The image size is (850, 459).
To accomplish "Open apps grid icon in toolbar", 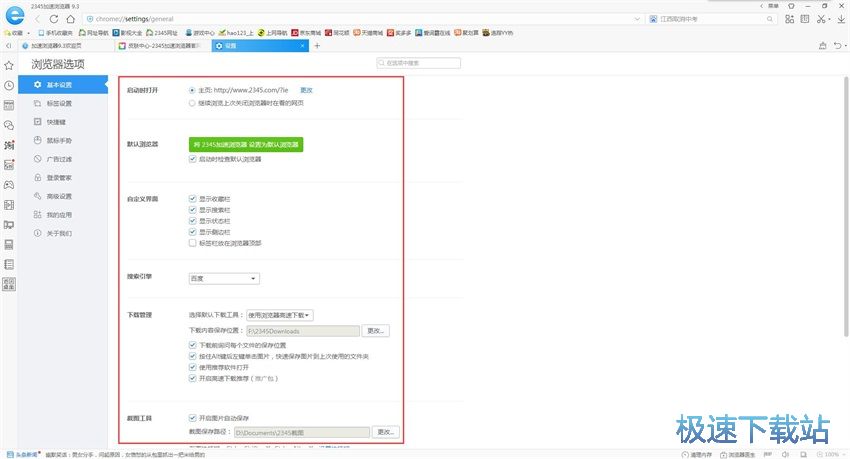I will coord(789,19).
